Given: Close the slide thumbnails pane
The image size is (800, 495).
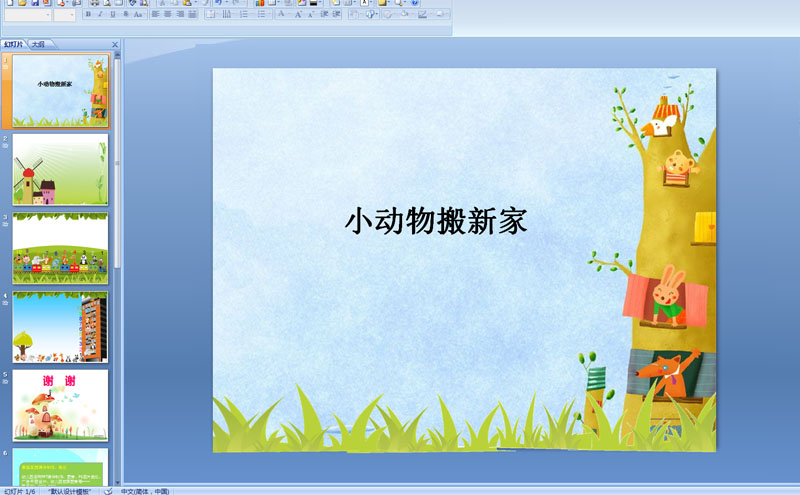Looking at the screenshot, I should click(115, 45).
